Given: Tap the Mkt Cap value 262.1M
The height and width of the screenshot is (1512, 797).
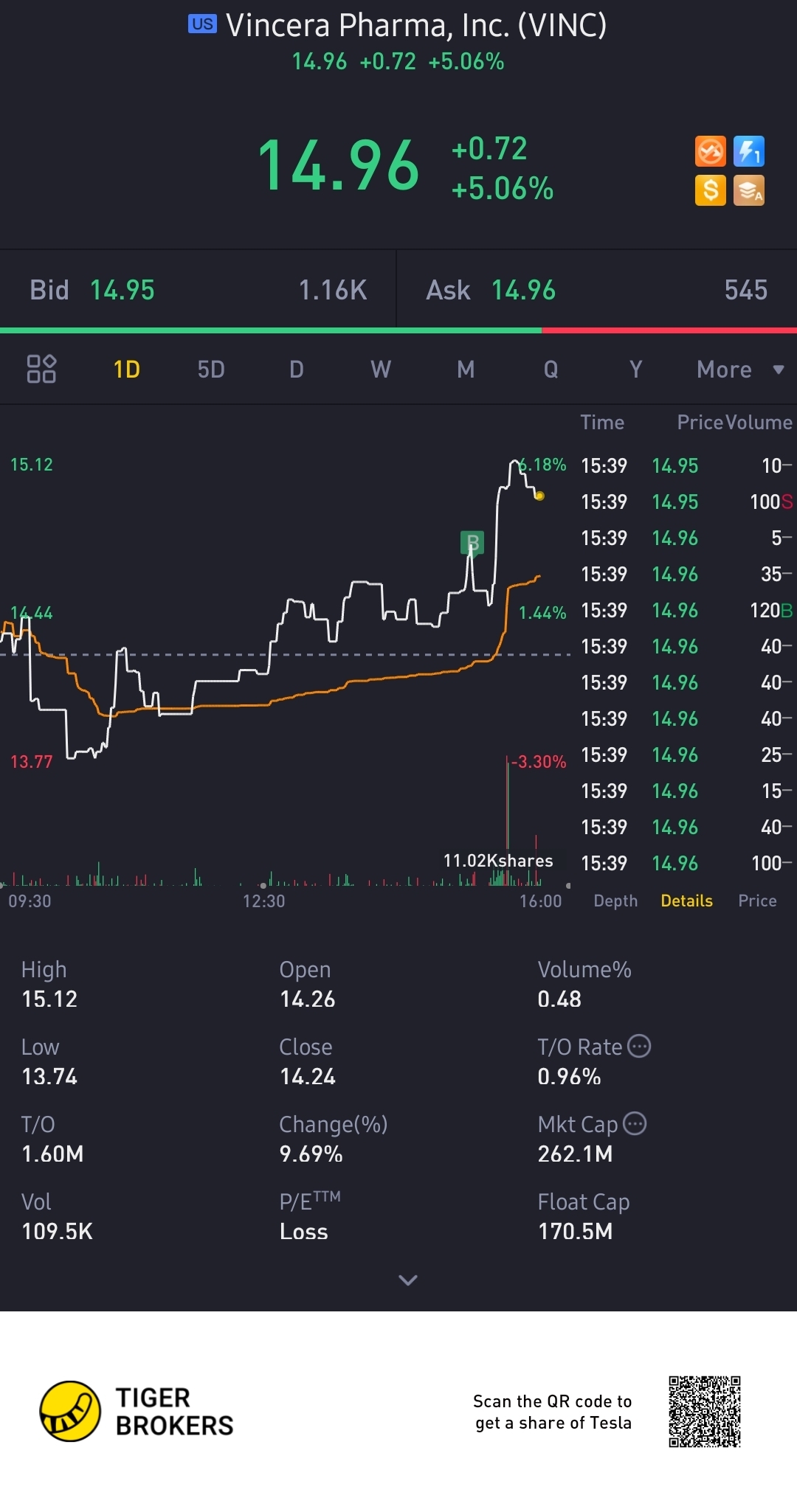Looking at the screenshot, I should click(x=575, y=1154).
